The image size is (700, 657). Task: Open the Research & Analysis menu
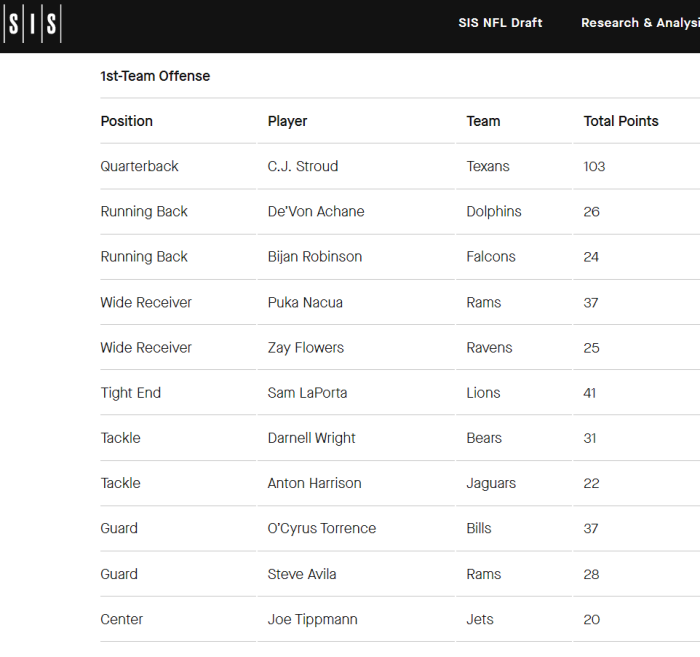click(x=640, y=23)
